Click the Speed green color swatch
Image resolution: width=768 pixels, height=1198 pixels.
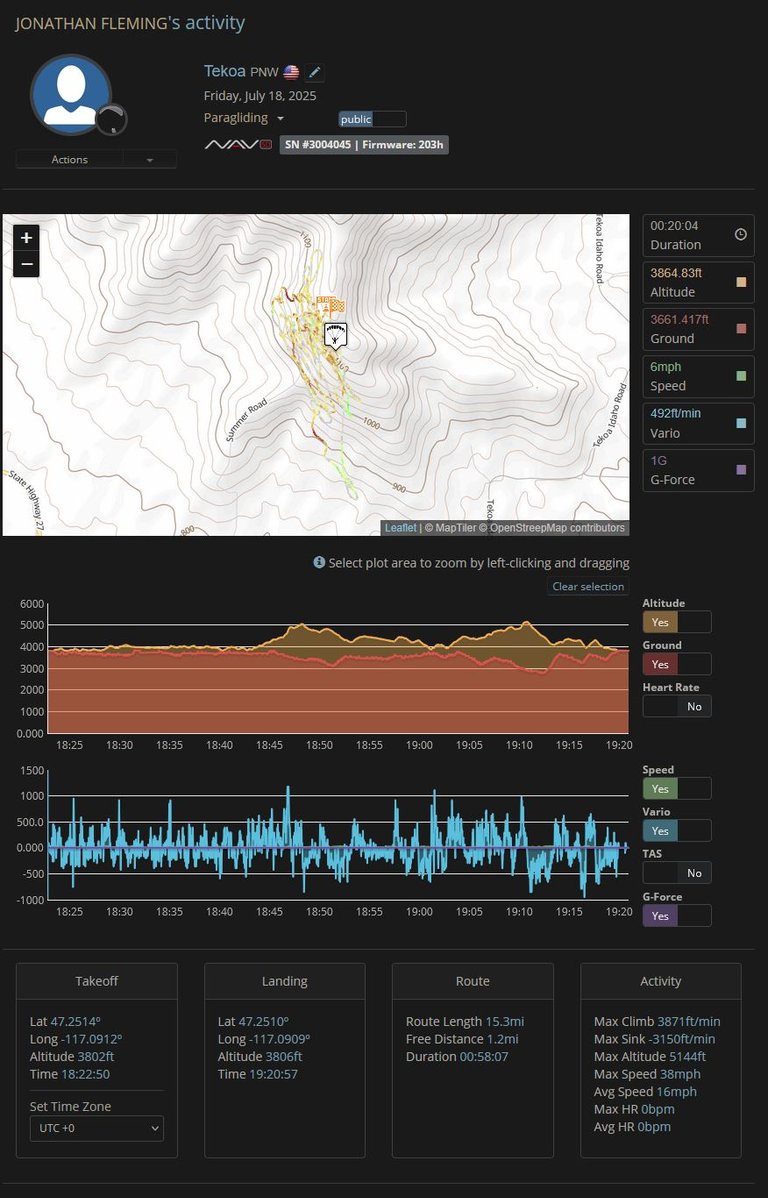tap(740, 376)
